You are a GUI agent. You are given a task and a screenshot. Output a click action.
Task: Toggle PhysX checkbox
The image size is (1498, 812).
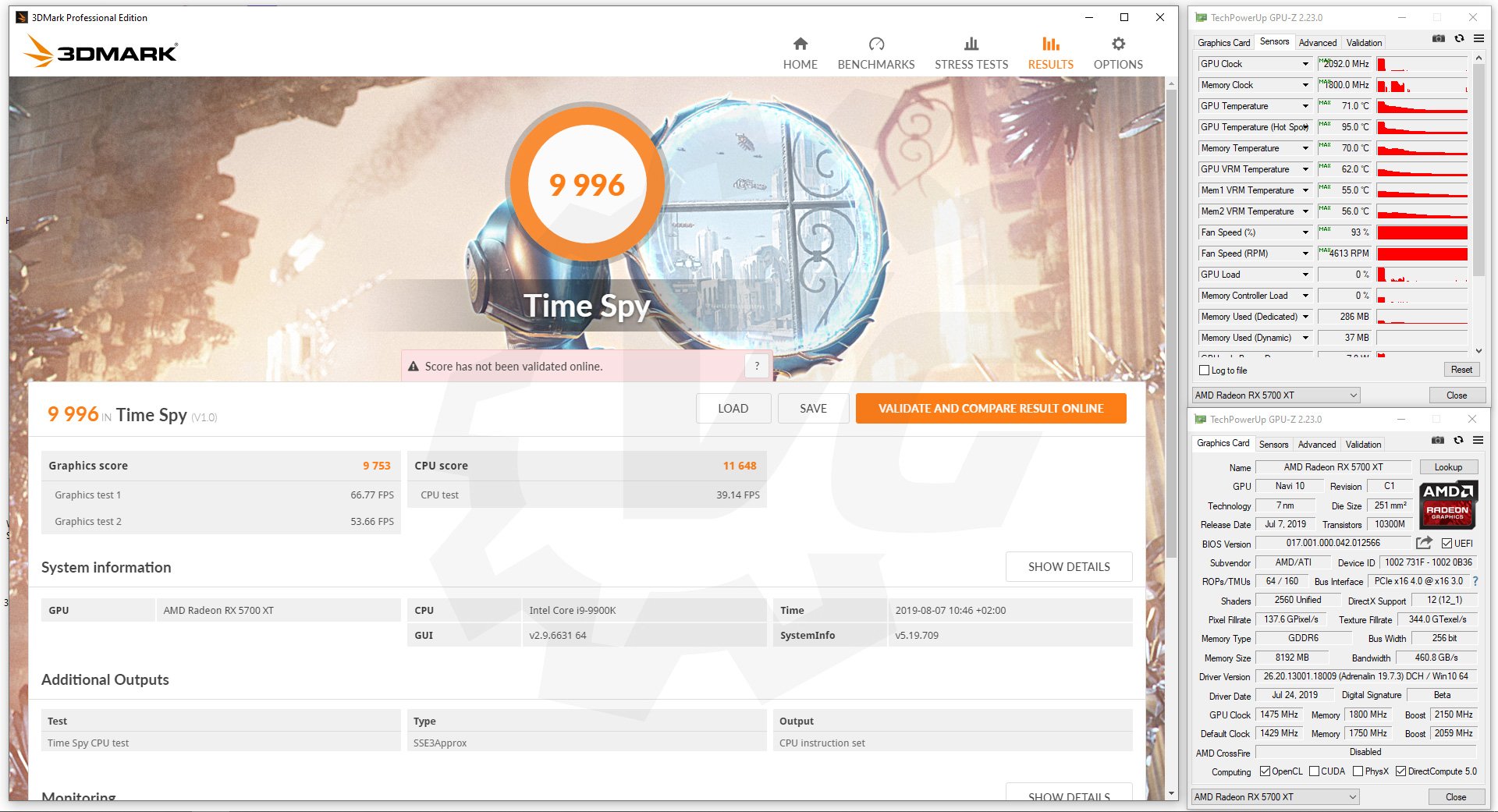click(x=1358, y=771)
